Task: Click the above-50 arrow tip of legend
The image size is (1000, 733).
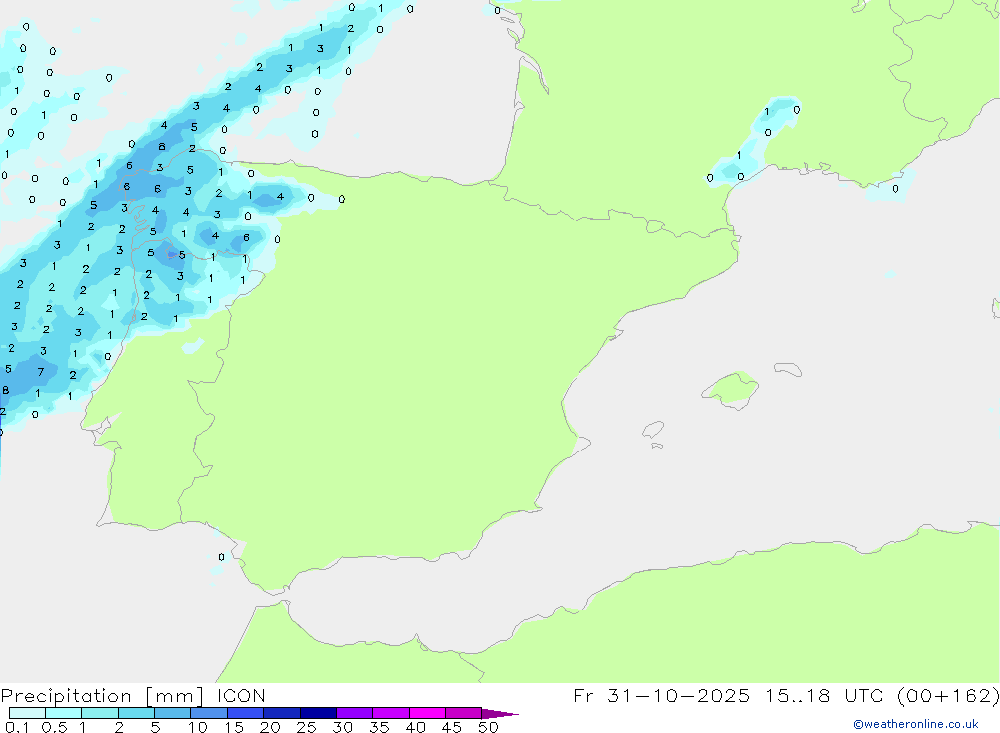Action: [499, 714]
